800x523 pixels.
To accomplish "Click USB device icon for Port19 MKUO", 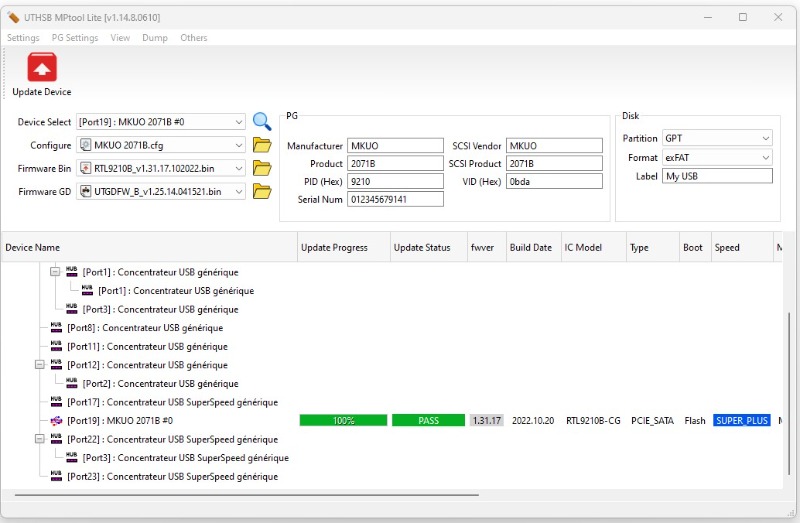I will tap(56, 421).
